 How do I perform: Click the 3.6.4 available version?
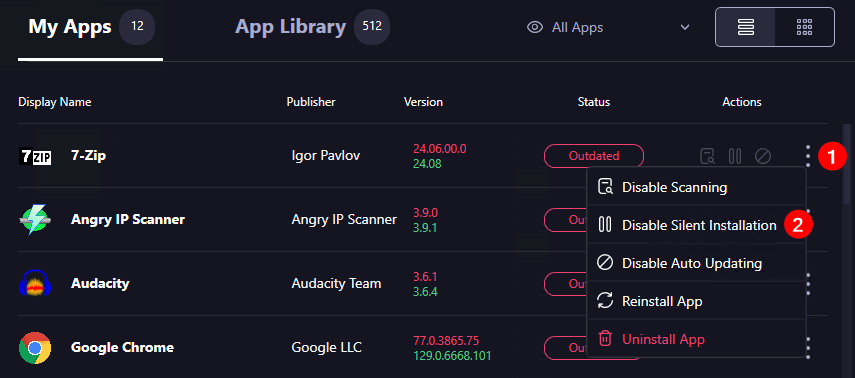tap(425, 291)
